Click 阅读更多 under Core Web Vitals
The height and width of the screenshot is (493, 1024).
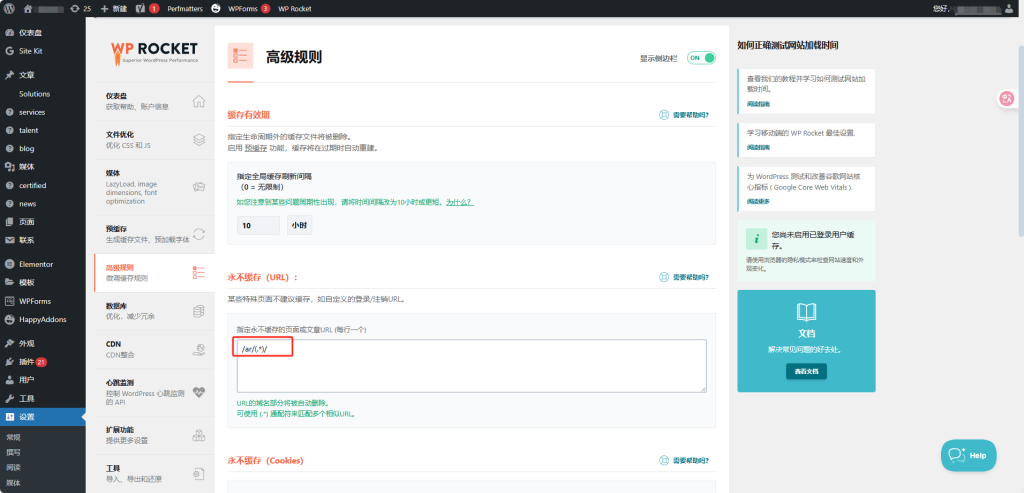click(x=758, y=201)
